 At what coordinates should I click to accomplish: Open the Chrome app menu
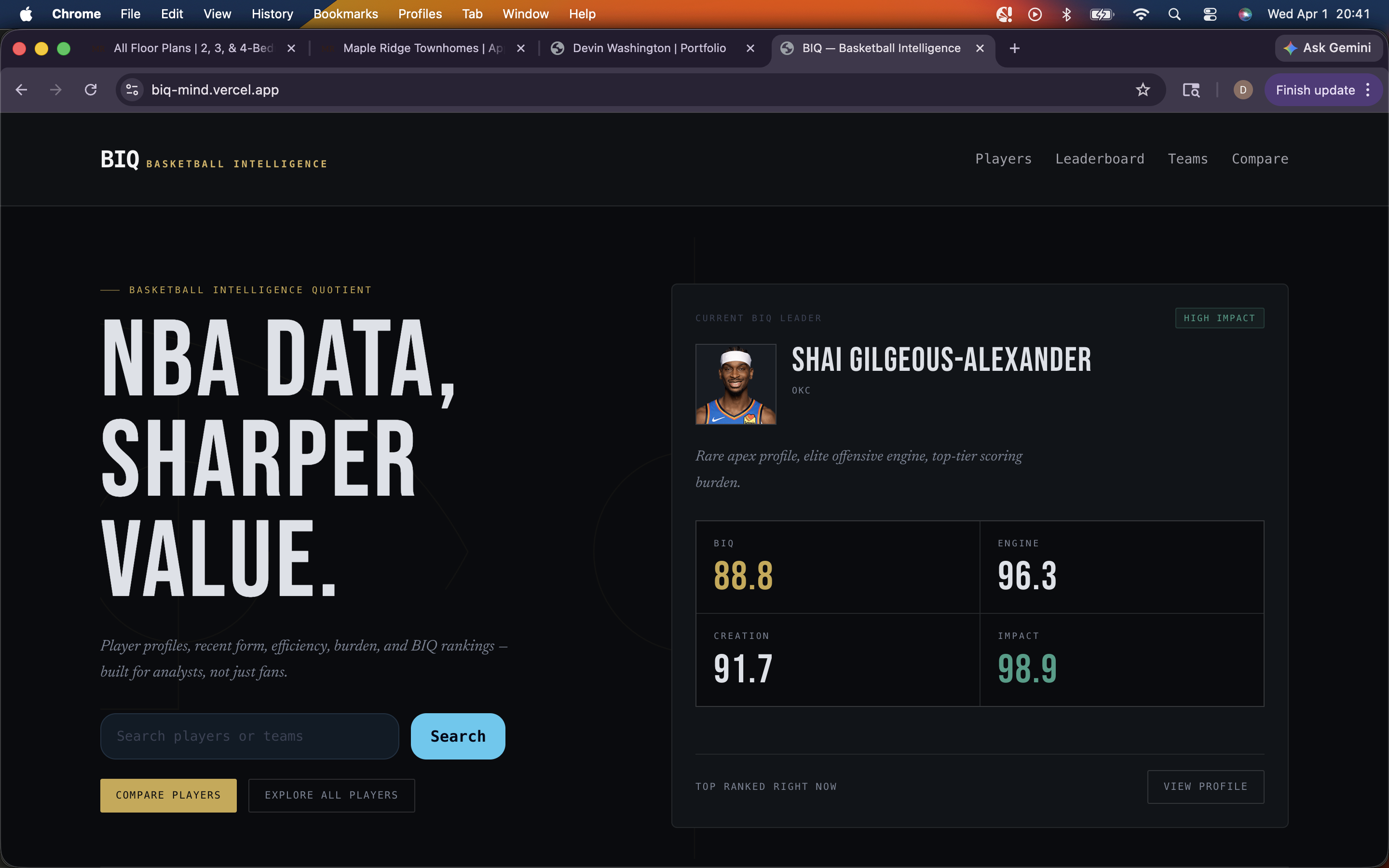76,14
